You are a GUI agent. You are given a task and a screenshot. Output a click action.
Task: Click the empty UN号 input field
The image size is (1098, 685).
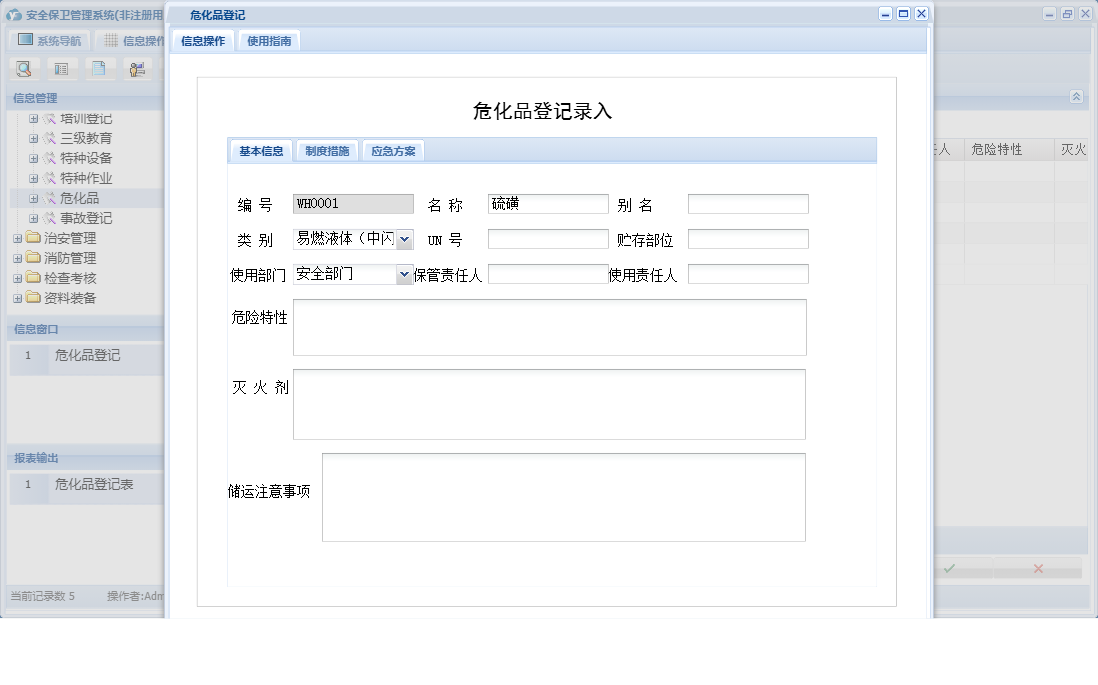point(547,238)
